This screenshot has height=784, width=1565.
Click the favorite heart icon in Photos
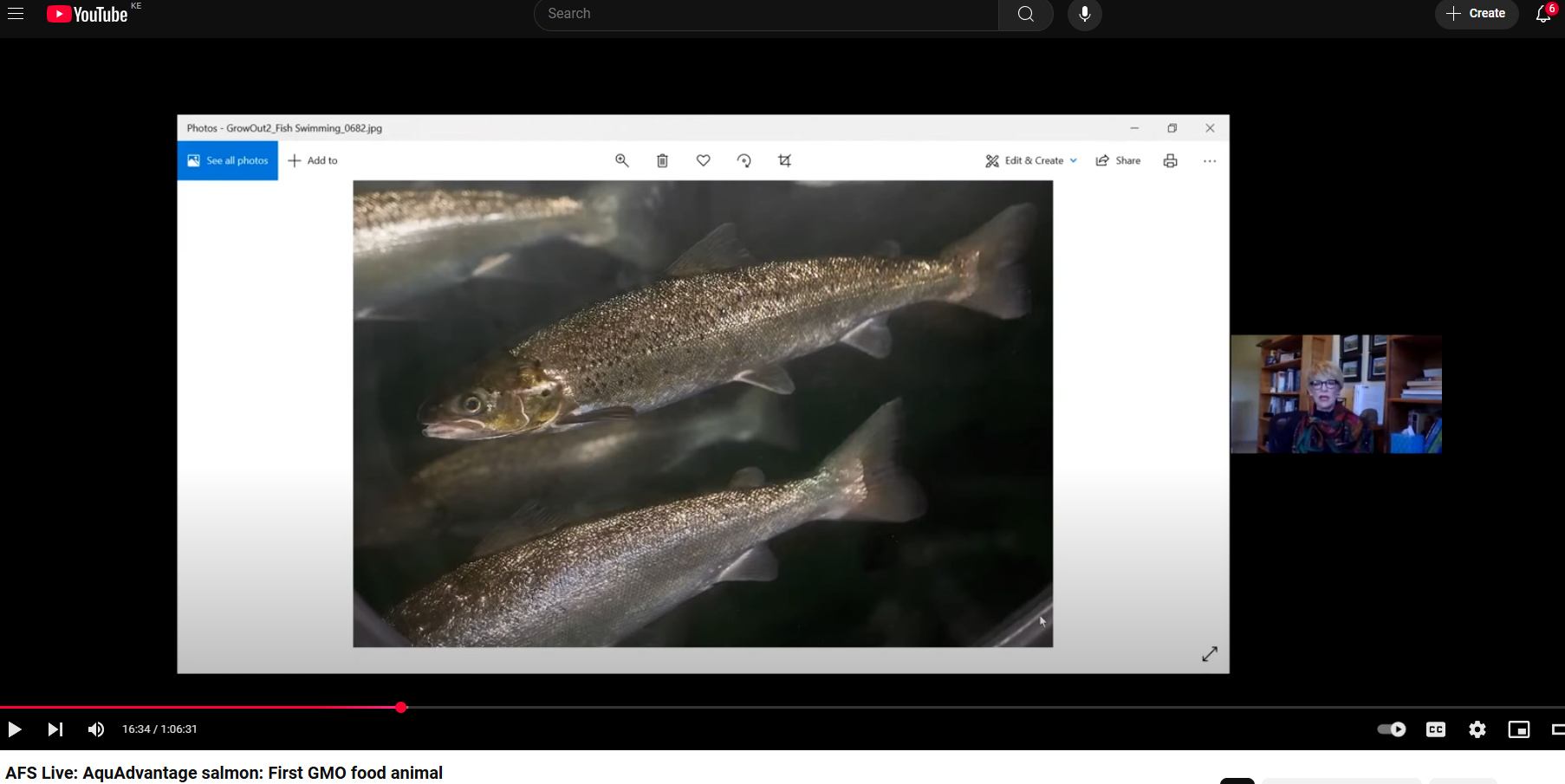(x=703, y=160)
